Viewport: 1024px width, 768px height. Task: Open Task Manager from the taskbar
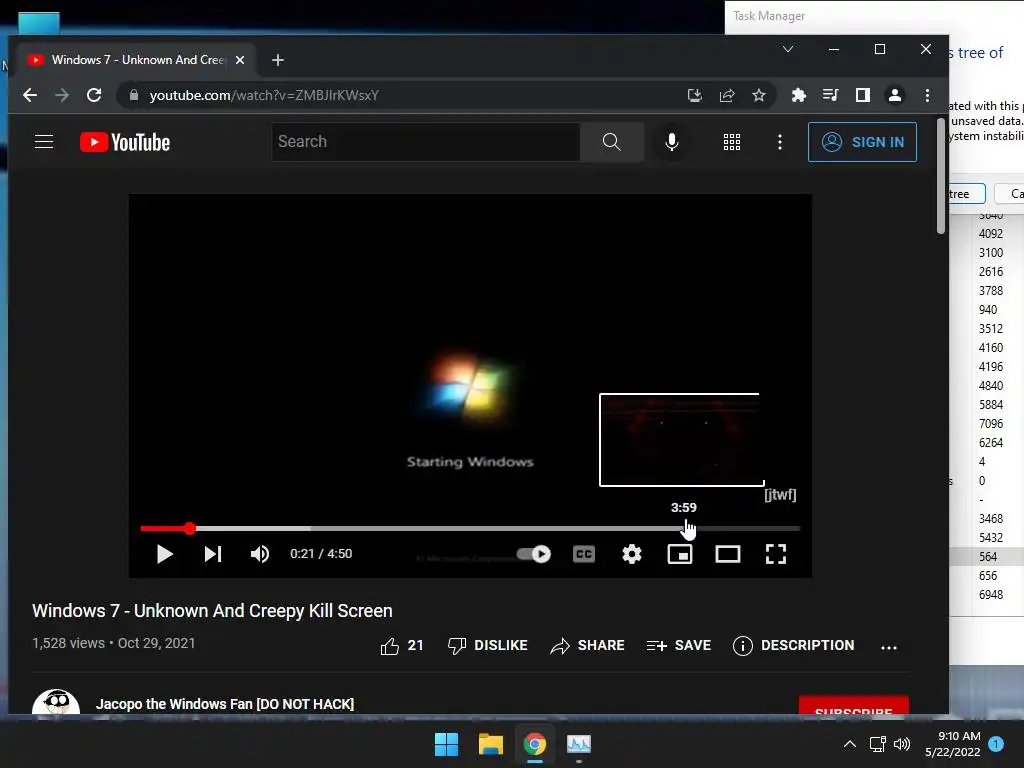point(579,744)
